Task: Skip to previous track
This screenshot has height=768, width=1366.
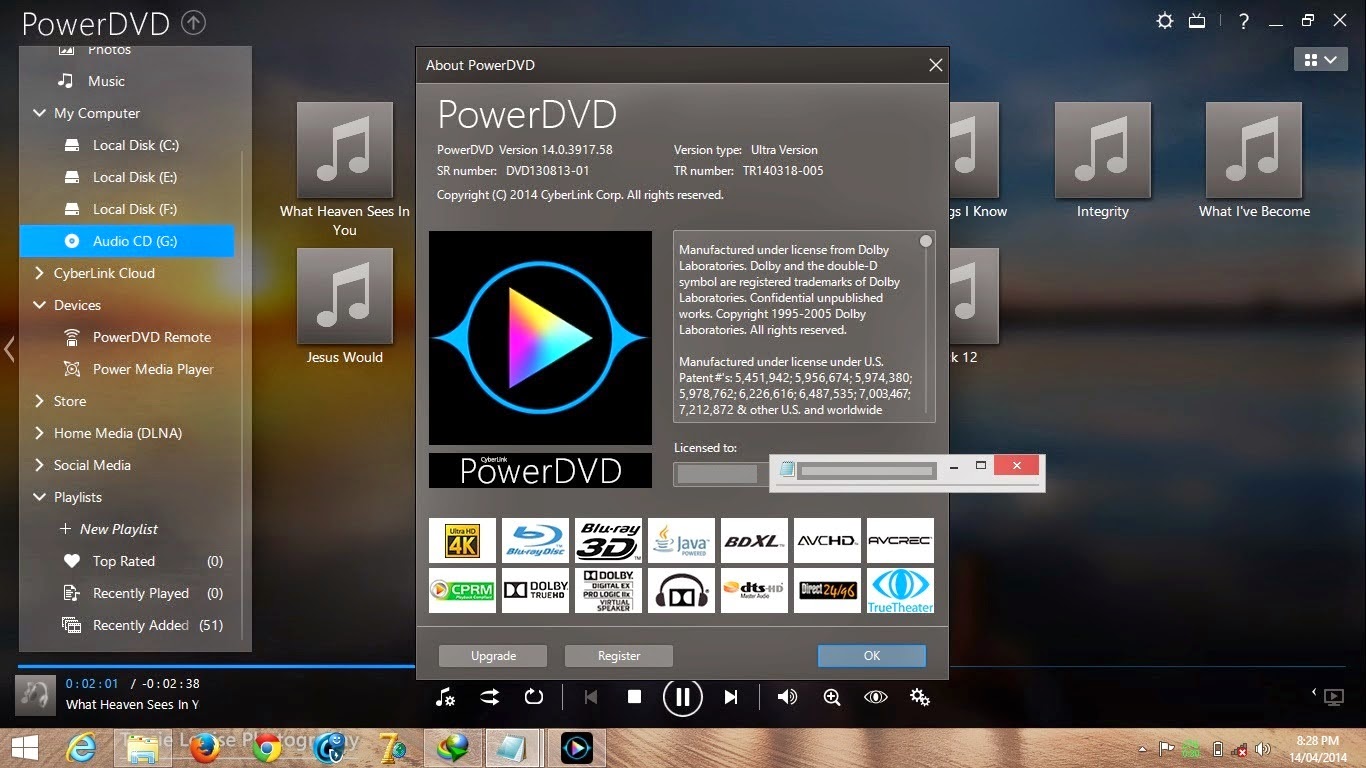Action: [590, 697]
